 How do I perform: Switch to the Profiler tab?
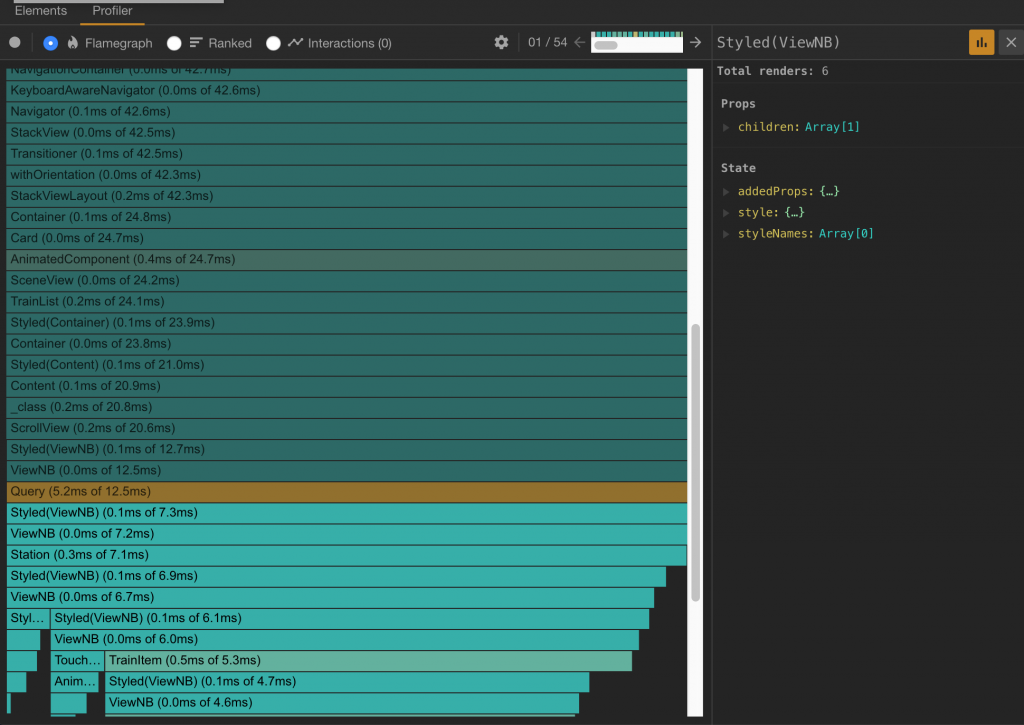[113, 11]
